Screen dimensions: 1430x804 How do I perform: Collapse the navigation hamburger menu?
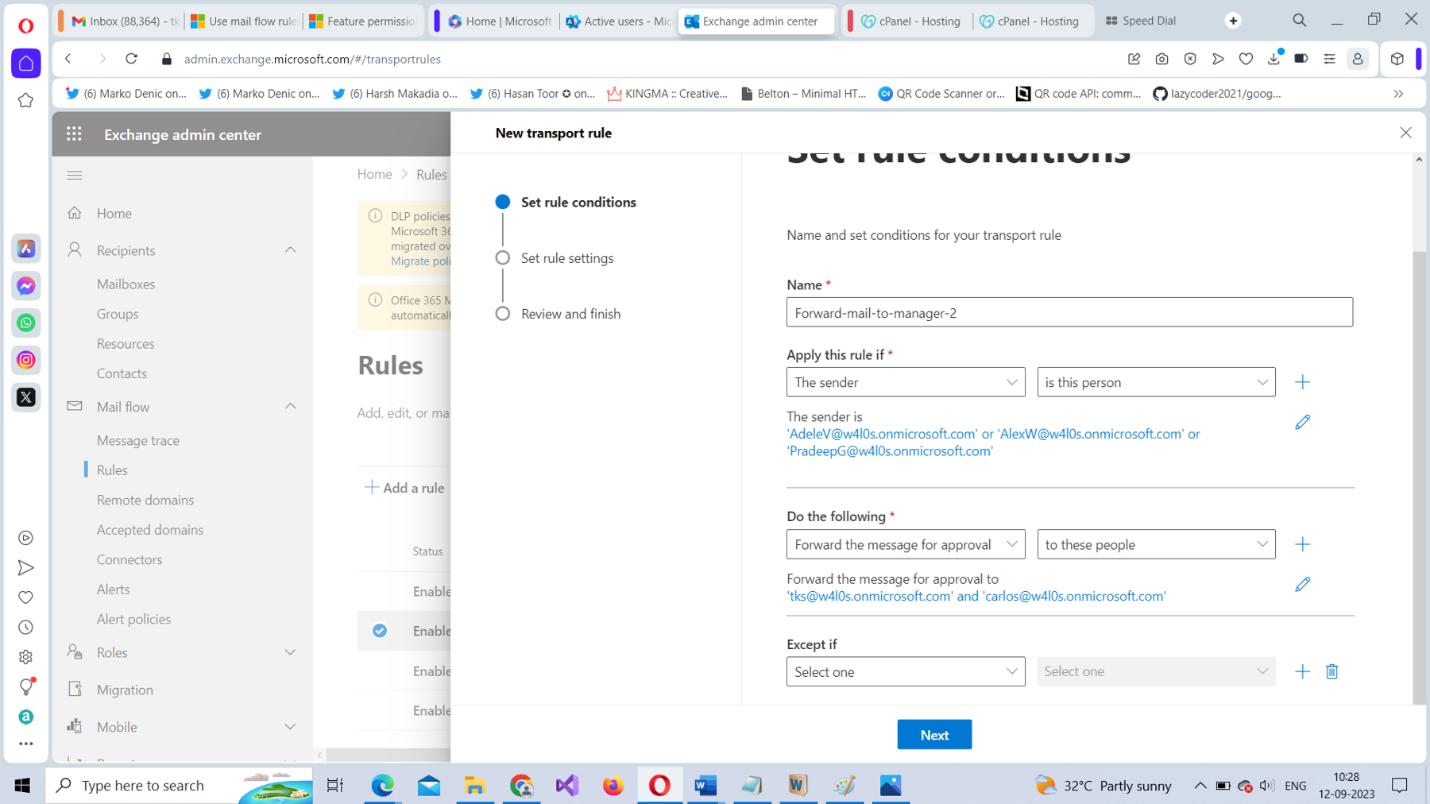(x=74, y=176)
